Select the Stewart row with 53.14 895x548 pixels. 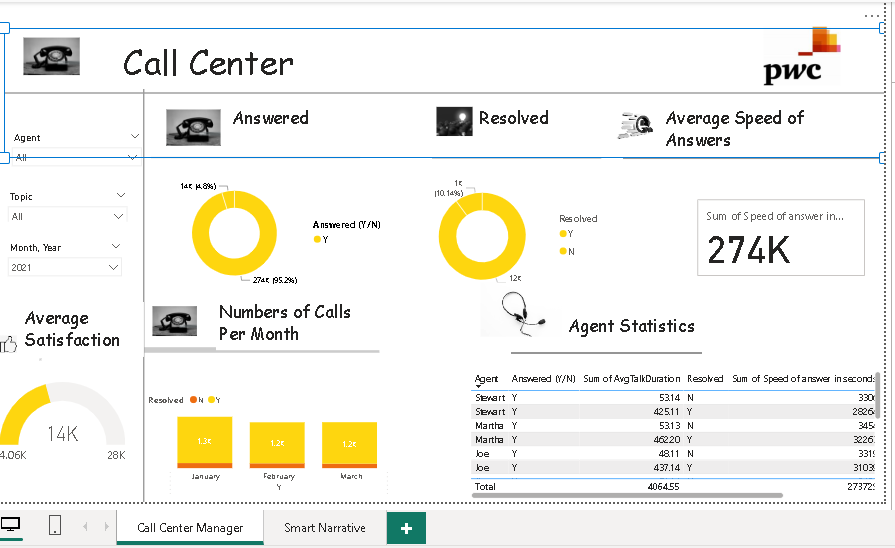(674, 397)
